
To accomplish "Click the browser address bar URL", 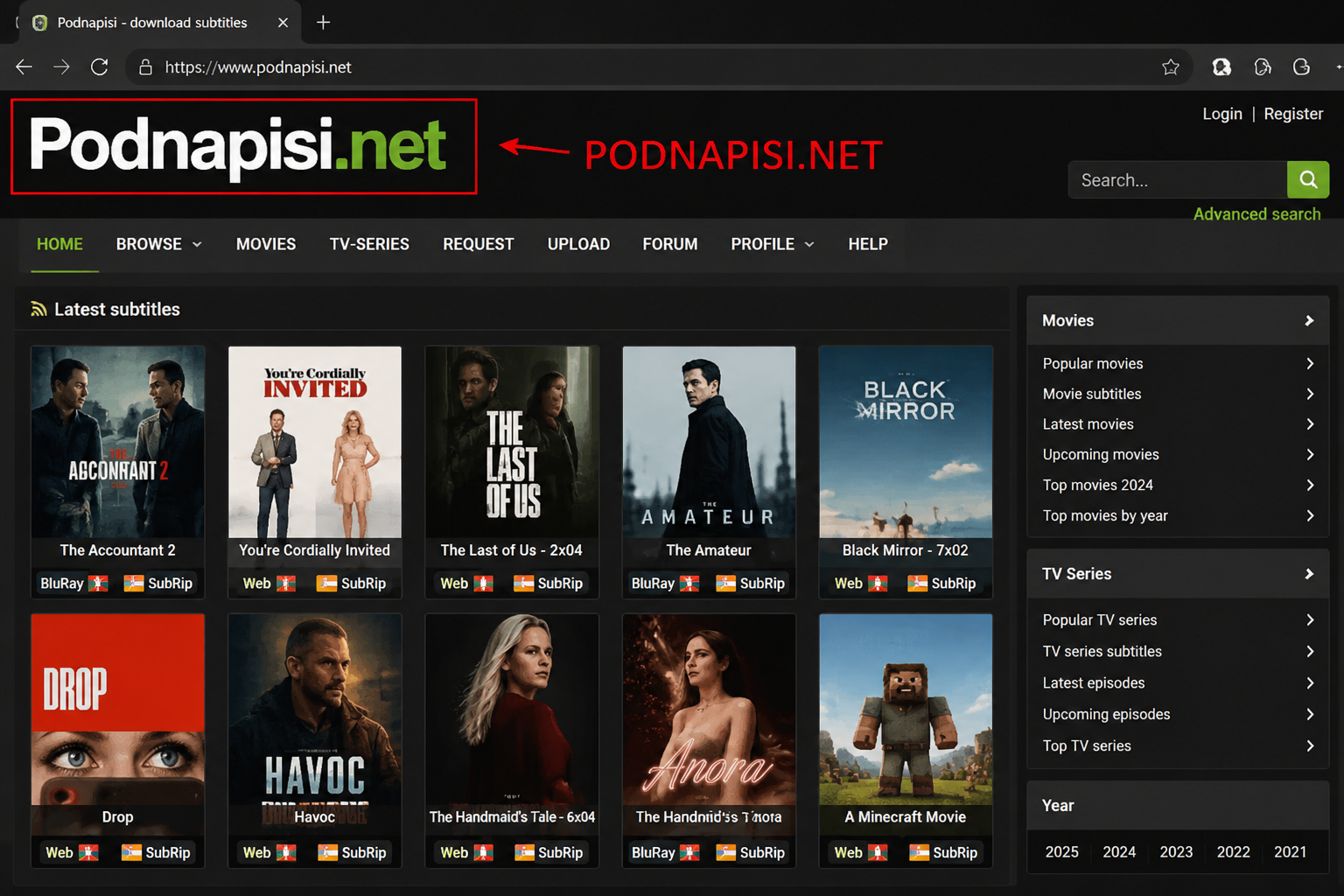I will click(x=258, y=67).
